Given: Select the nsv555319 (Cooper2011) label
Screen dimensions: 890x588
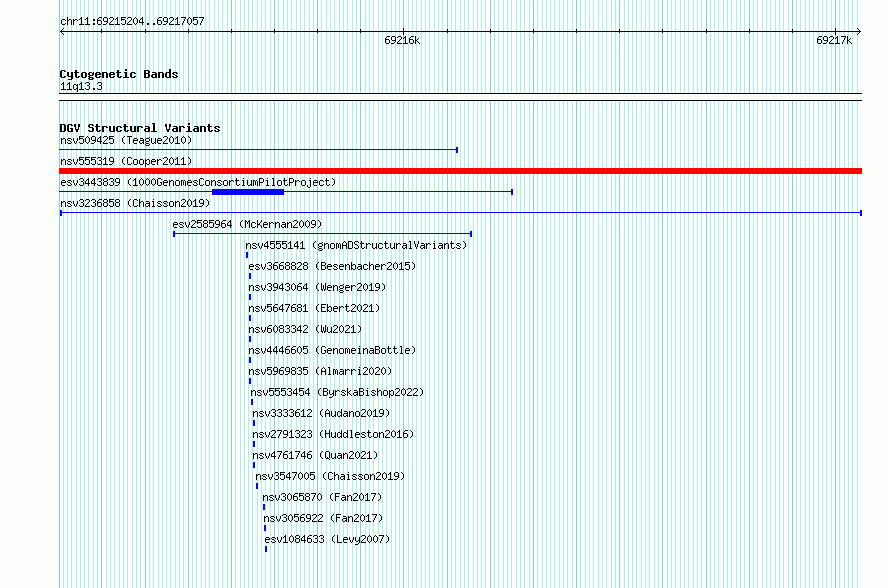Looking at the screenshot, I should tap(126, 161).
